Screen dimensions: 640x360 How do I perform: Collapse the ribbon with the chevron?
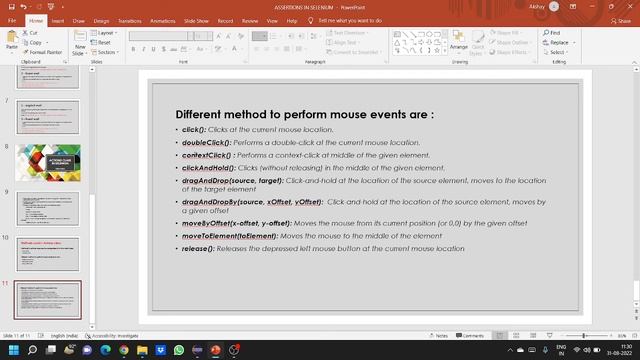(634, 62)
